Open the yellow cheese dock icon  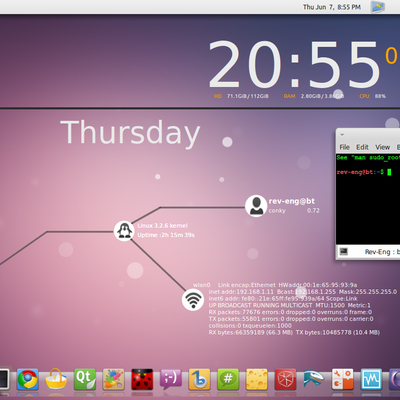[257, 379]
